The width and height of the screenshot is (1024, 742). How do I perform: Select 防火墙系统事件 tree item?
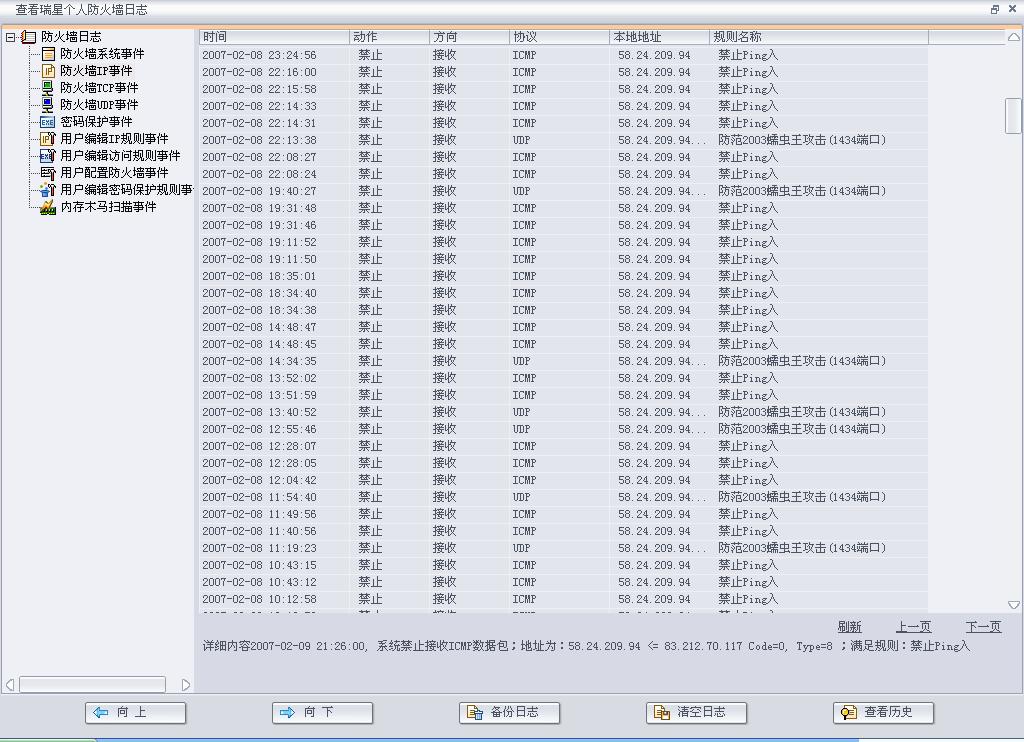click(x=102, y=54)
